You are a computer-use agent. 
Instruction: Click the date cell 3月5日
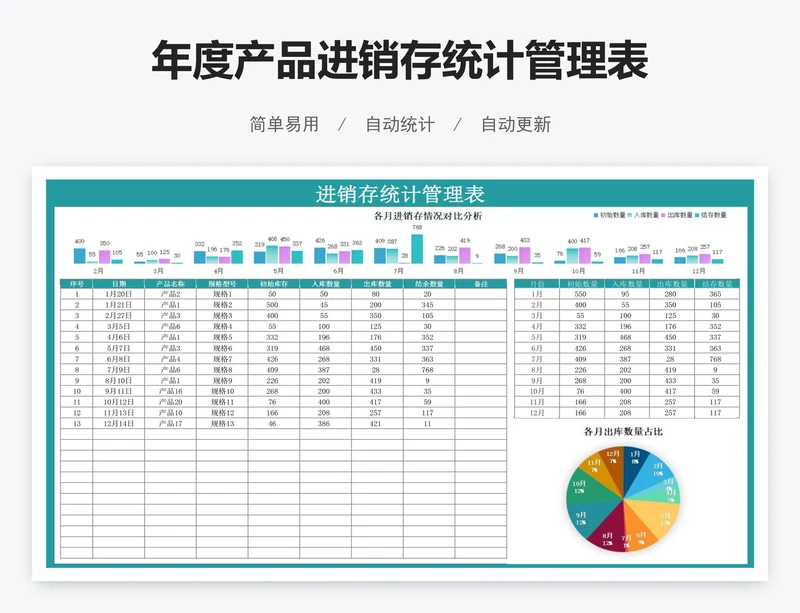tap(118, 326)
